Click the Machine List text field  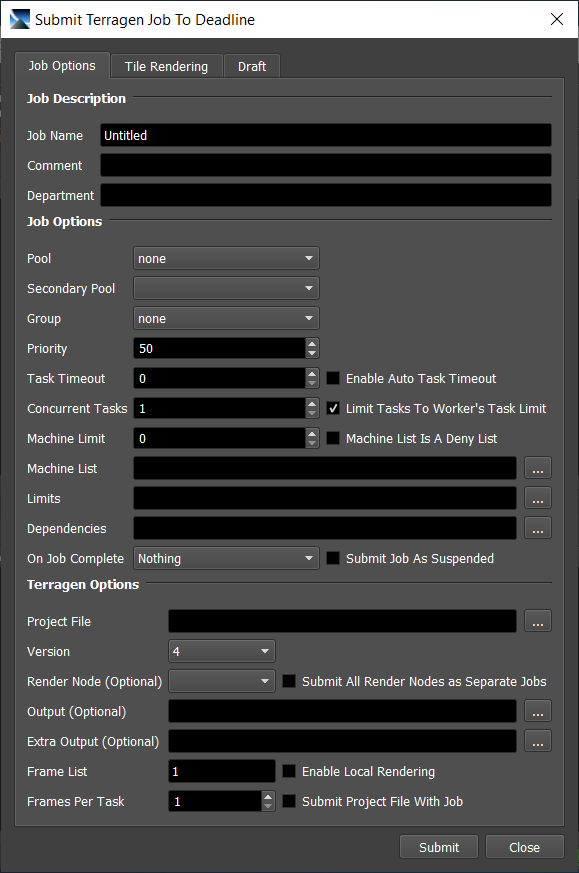[x=325, y=468]
